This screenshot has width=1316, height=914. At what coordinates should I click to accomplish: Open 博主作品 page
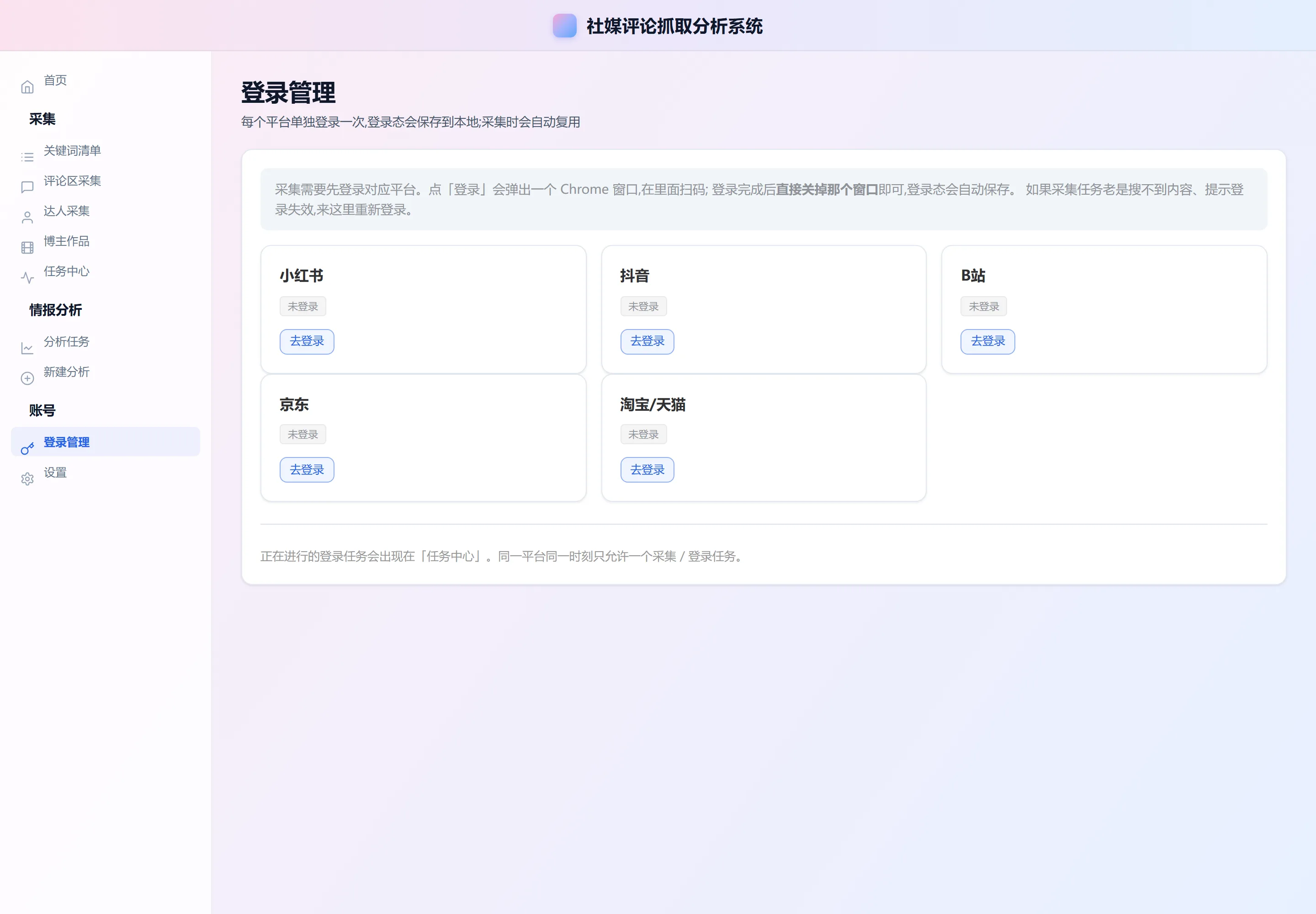pos(106,241)
